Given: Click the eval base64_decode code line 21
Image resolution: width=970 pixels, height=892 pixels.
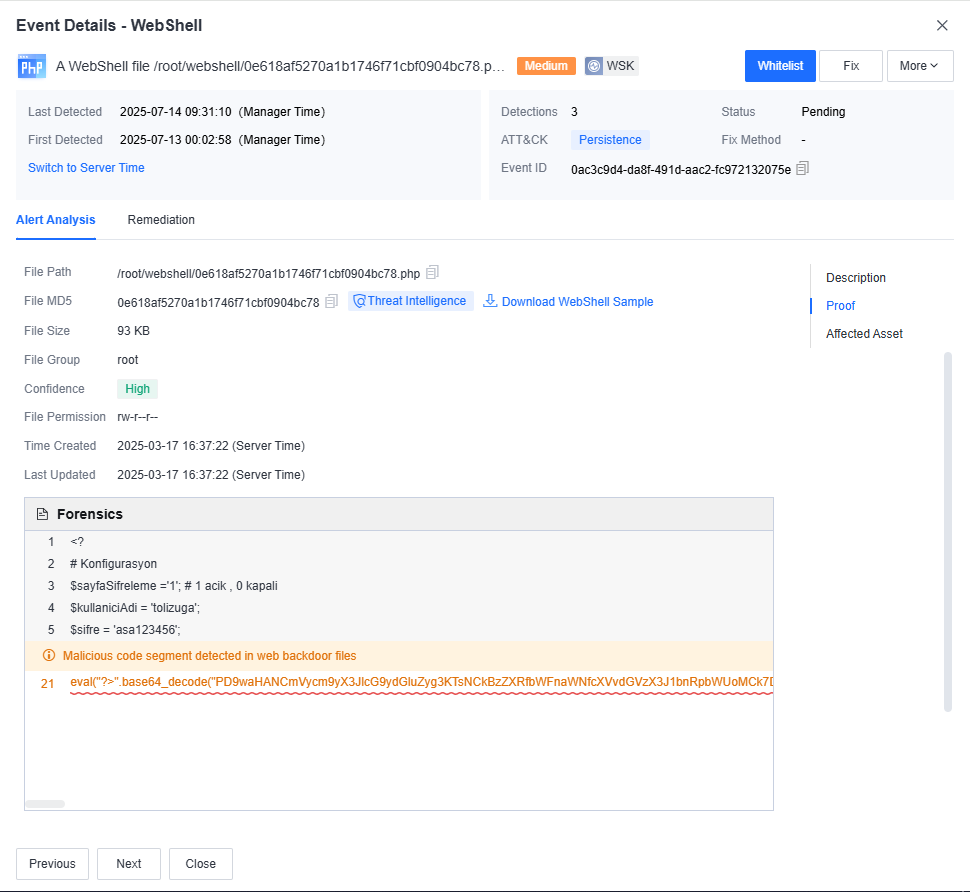Looking at the screenshot, I should [421, 682].
